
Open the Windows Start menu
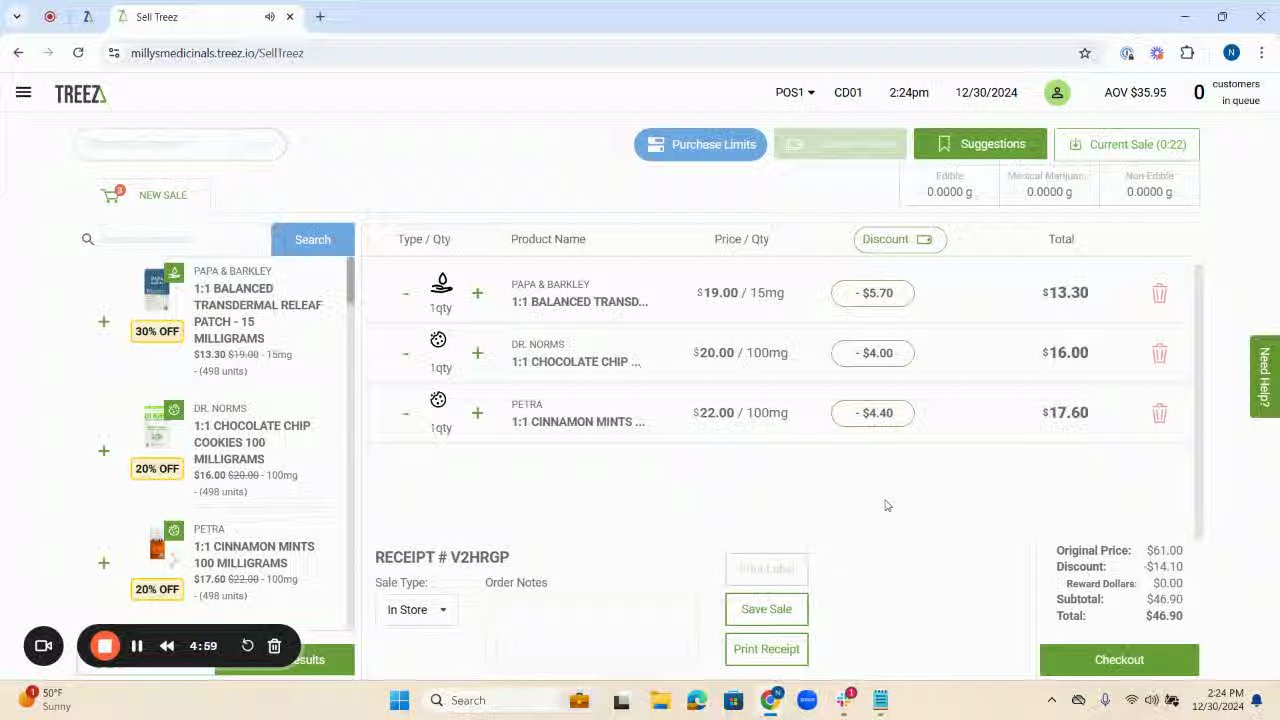pyautogui.click(x=399, y=700)
